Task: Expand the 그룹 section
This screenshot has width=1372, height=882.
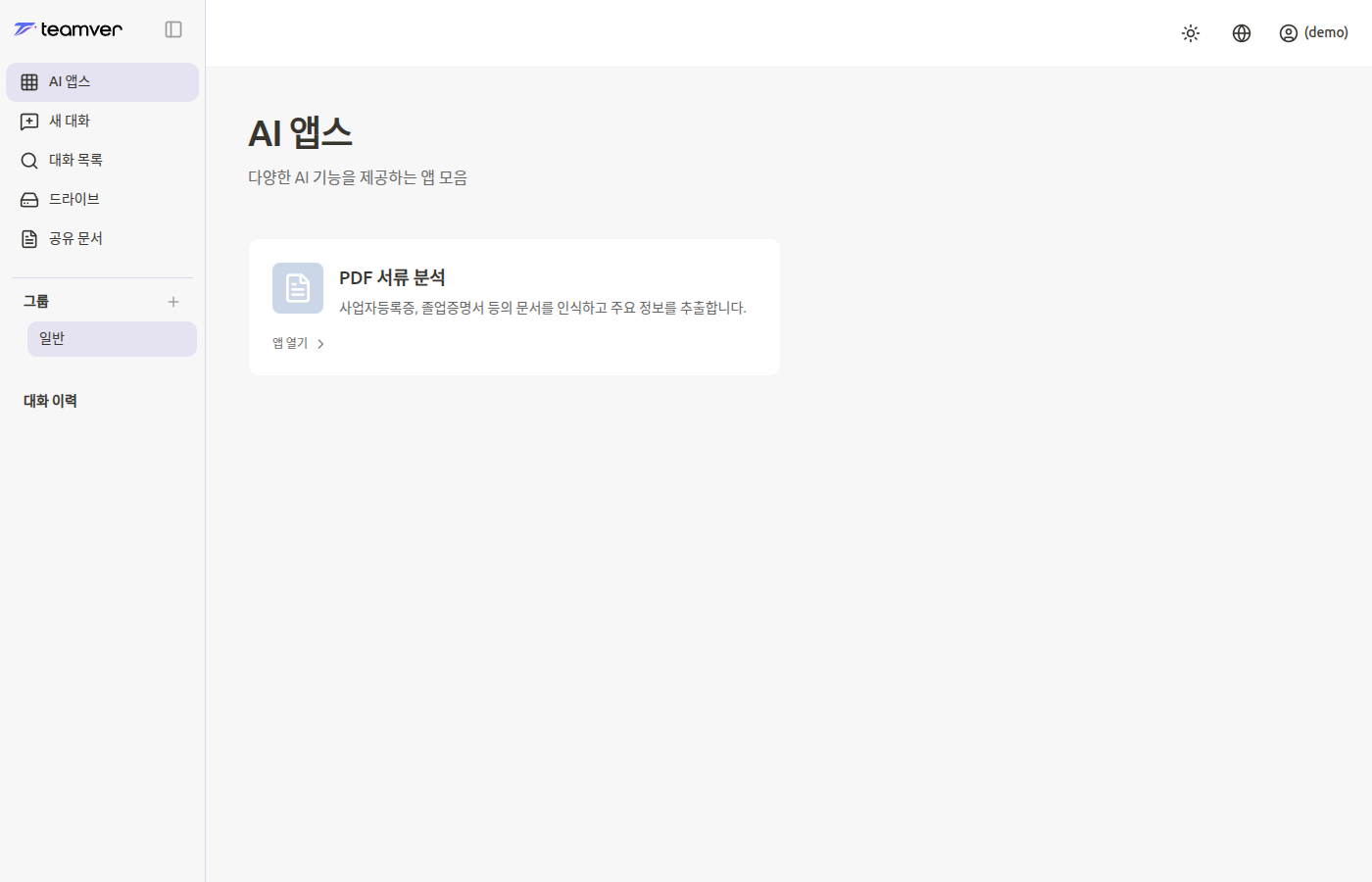Action: pyautogui.click(x=35, y=301)
